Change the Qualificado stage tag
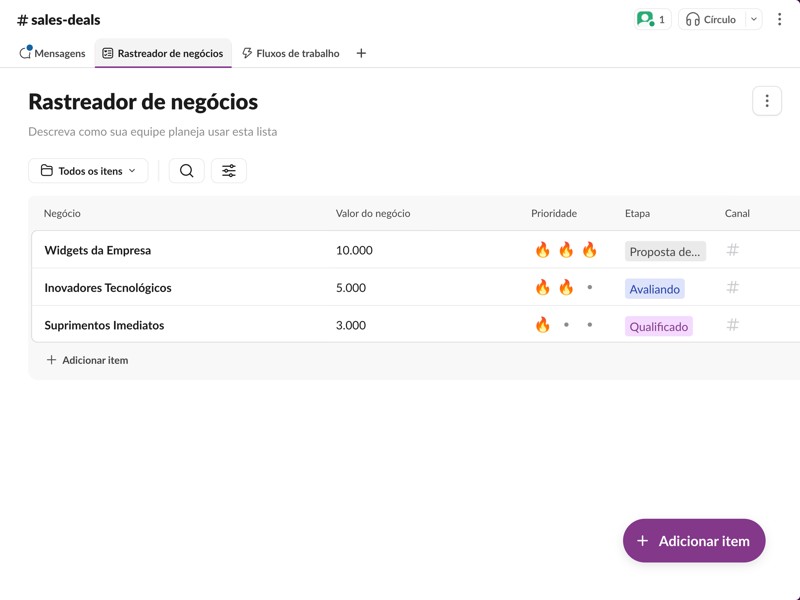 (x=659, y=327)
